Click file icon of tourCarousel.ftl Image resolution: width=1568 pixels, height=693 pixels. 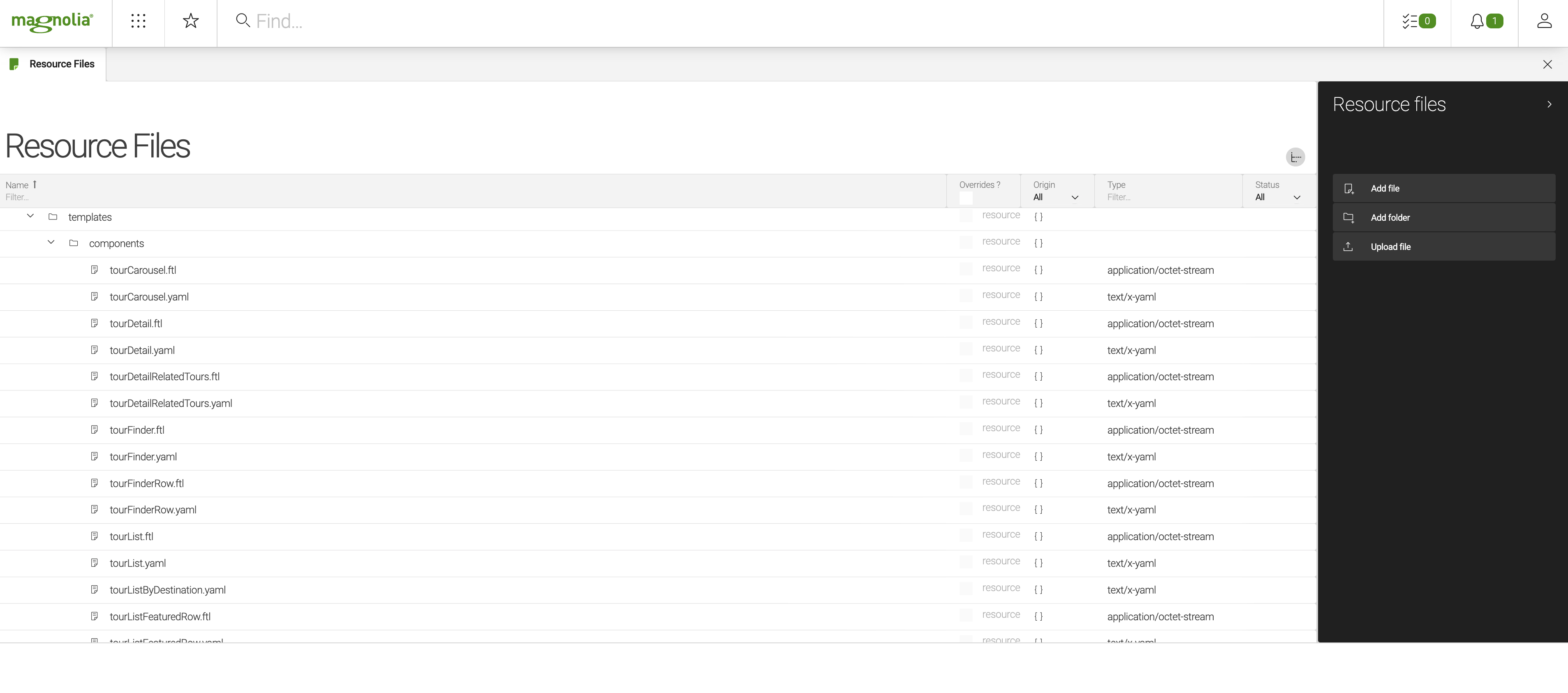point(94,270)
